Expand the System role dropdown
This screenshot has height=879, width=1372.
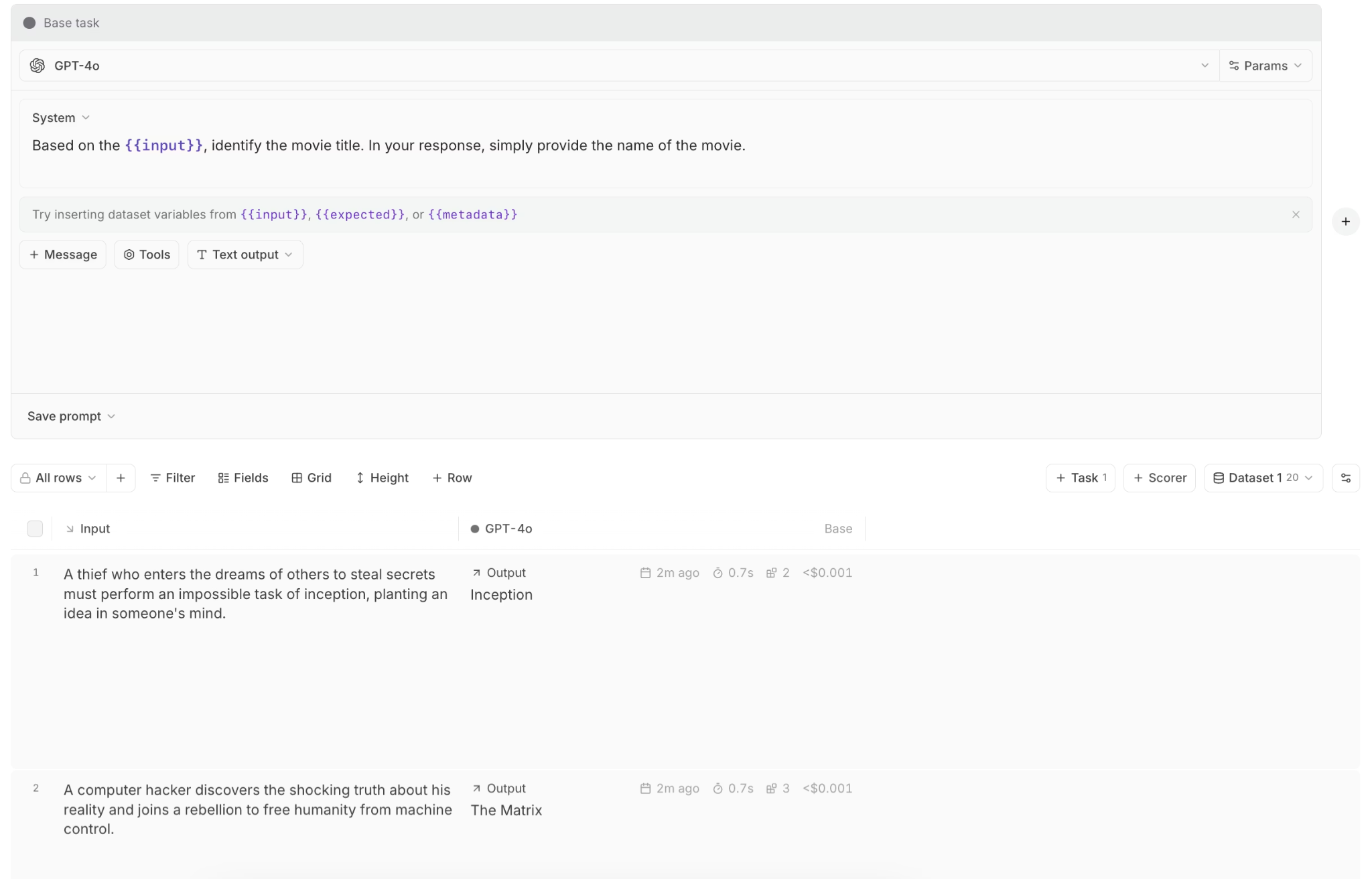point(62,117)
